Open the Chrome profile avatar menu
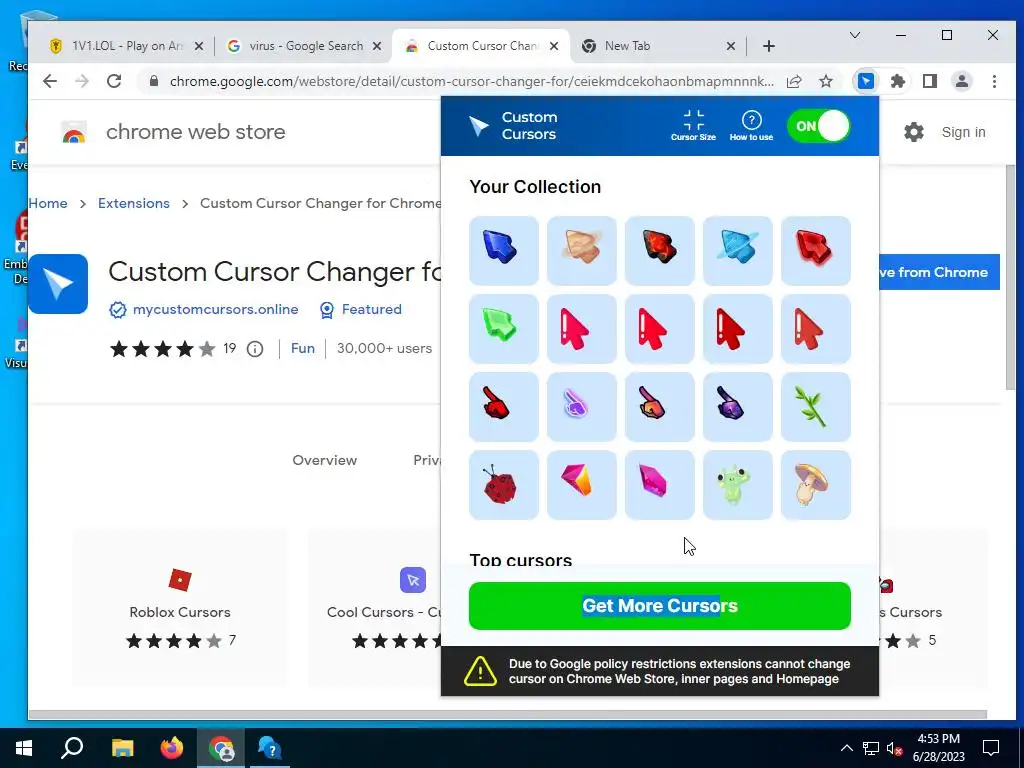 coord(961,81)
